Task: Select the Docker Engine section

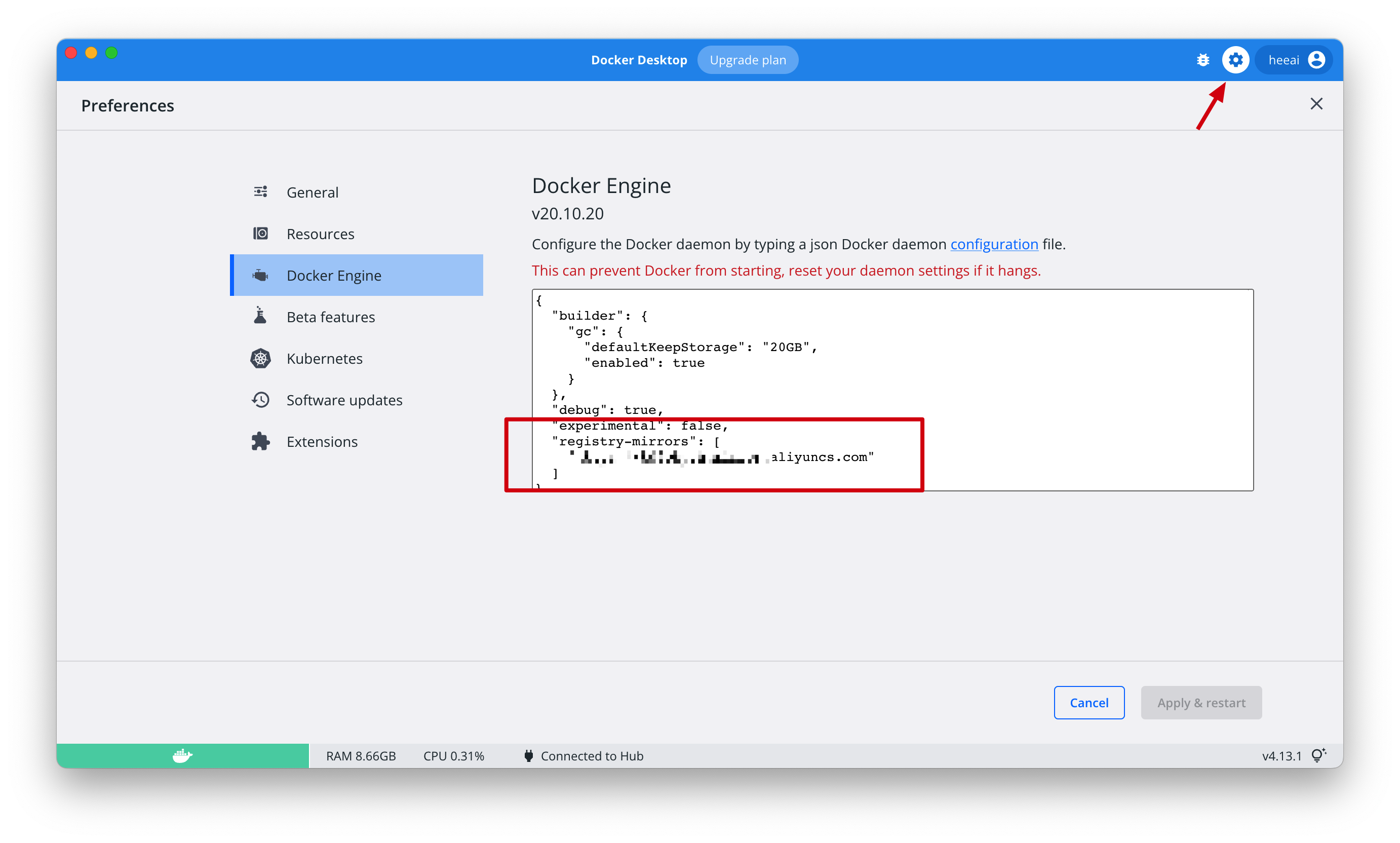Action: 356,276
